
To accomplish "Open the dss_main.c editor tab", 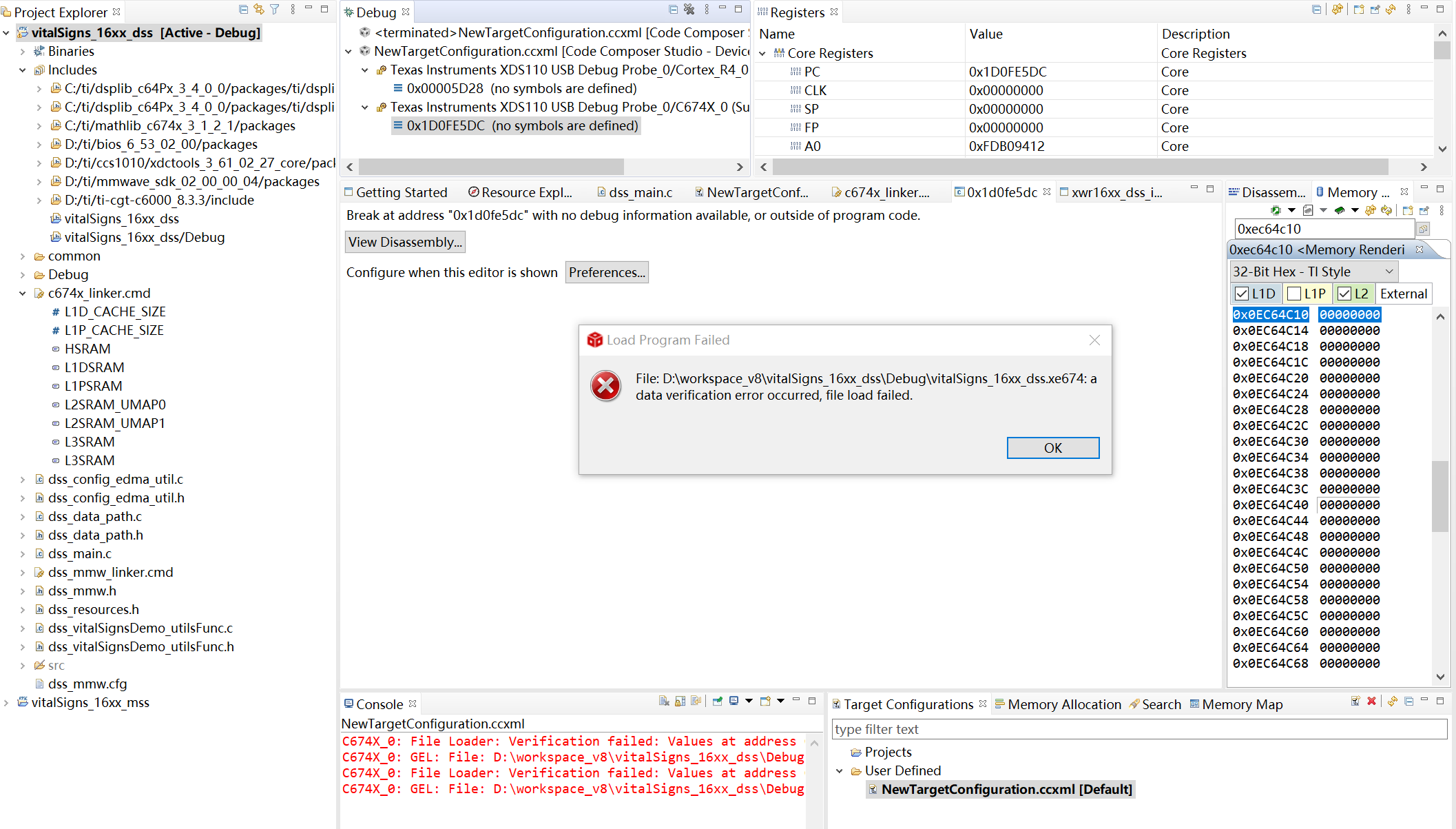I will coord(634,192).
